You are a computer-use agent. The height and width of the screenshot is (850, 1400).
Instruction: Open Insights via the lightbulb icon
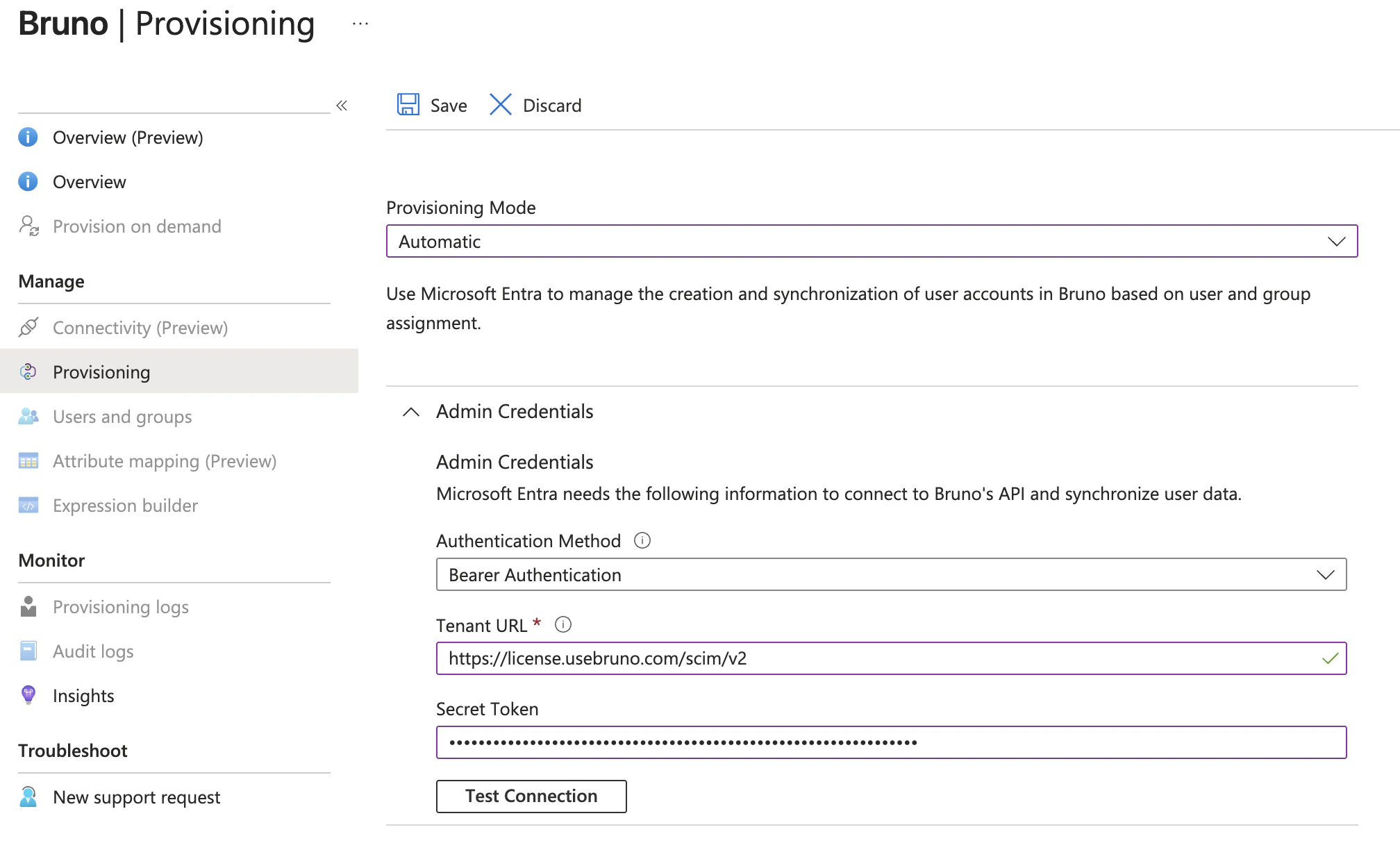coord(28,694)
